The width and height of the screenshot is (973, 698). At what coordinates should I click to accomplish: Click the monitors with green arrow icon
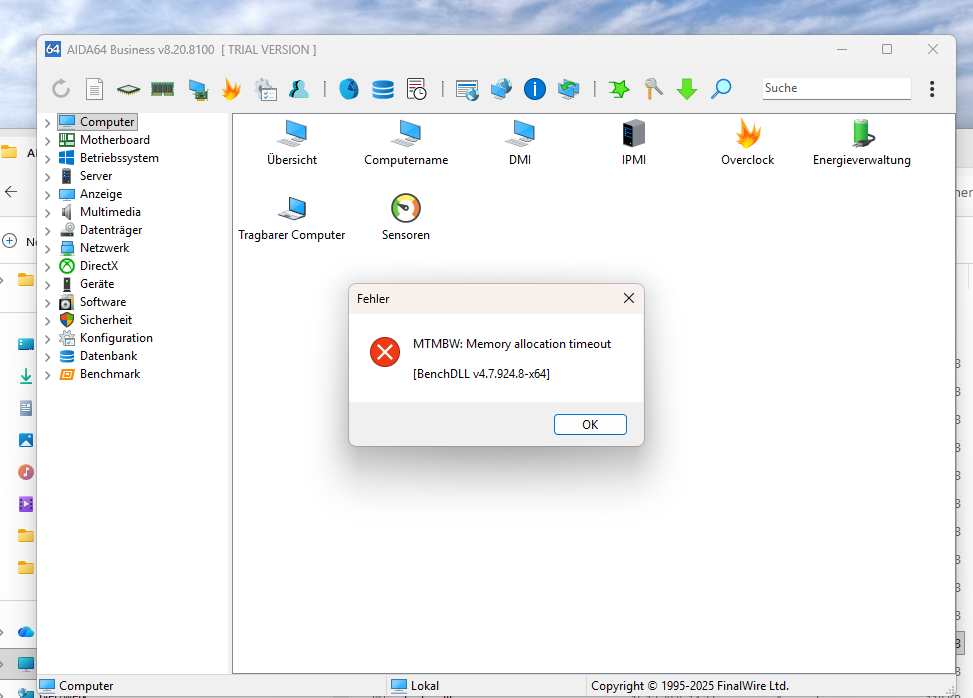pos(568,89)
